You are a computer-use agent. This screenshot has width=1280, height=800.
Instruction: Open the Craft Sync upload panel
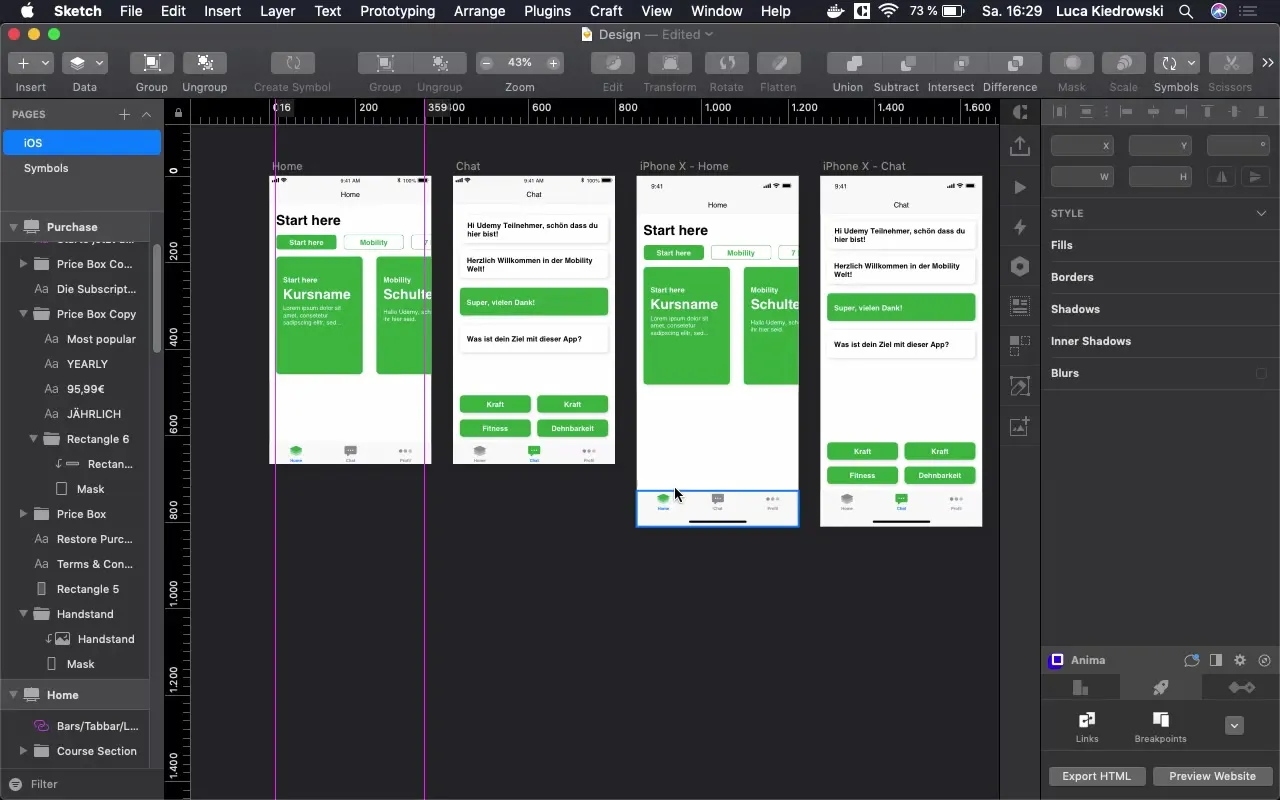tap(1019, 146)
